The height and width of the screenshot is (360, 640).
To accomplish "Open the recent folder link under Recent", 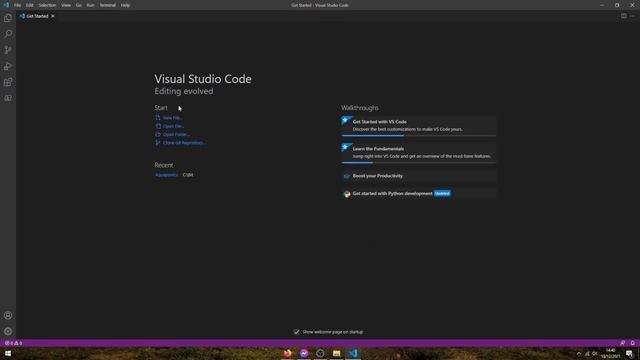I will click(x=166, y=175).
